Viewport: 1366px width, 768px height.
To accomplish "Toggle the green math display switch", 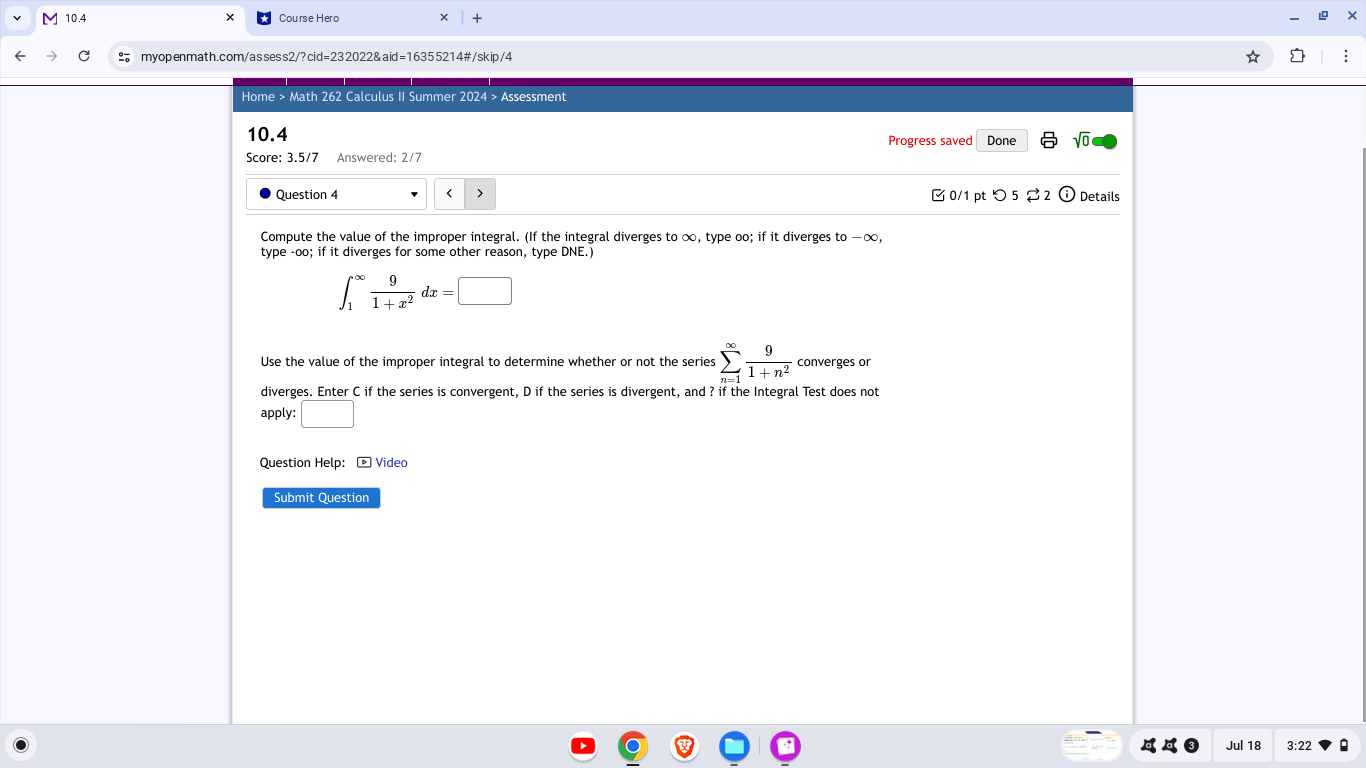I will pyautogui.click(x=1105, y=140).
